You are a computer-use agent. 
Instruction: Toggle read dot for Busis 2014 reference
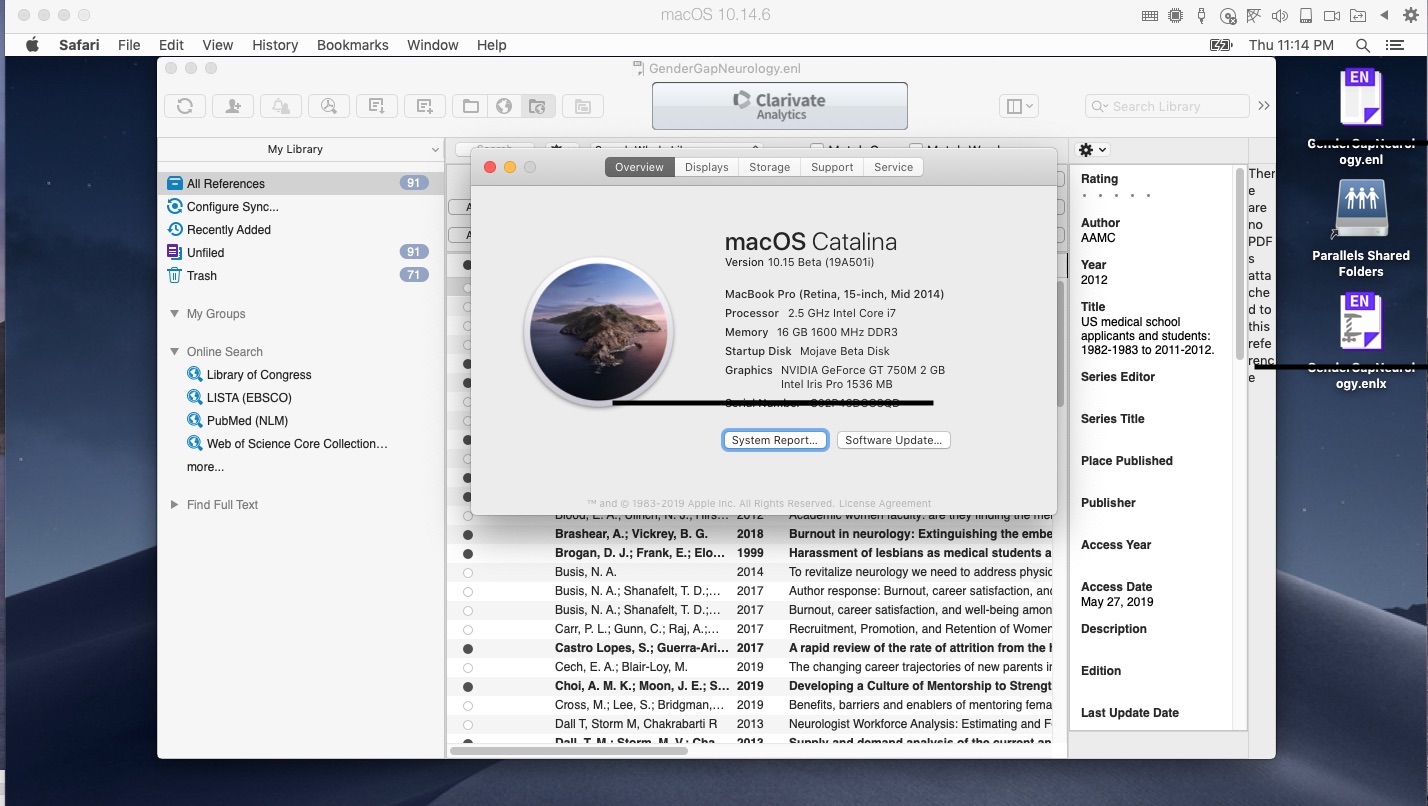coord(468,572)
